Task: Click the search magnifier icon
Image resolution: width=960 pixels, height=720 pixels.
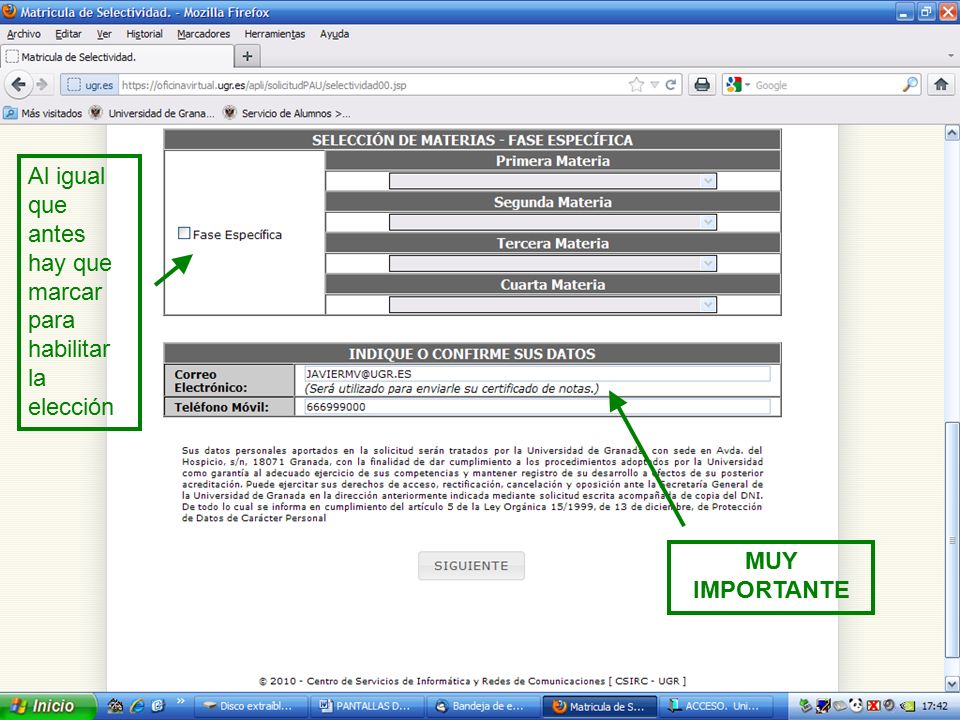Action: click(x=910, y=84)
